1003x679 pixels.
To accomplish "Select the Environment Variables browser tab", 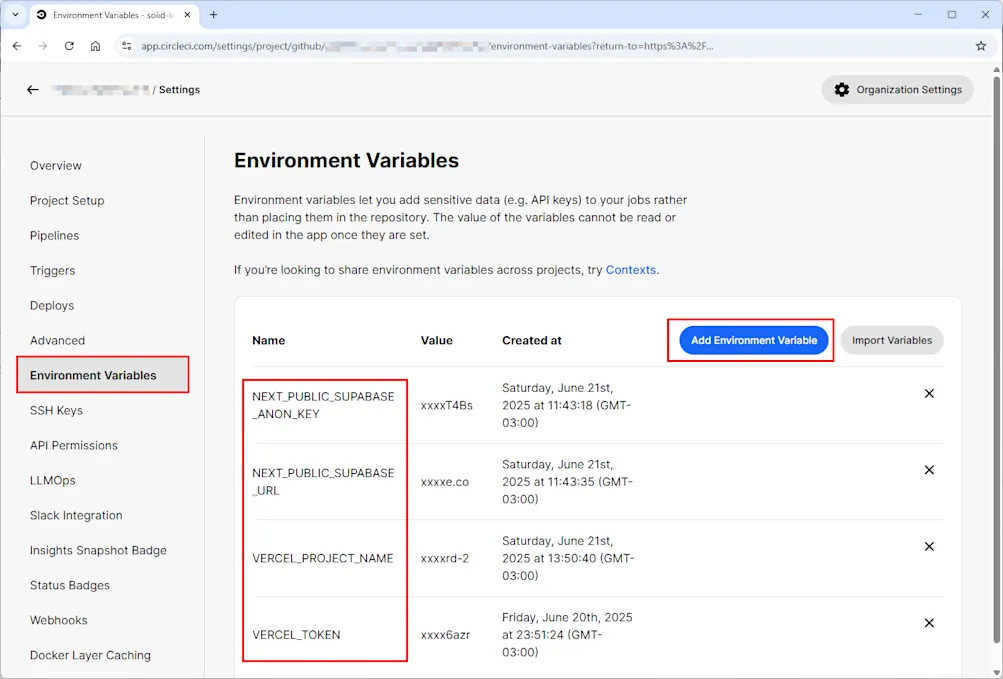I will 110,16.
